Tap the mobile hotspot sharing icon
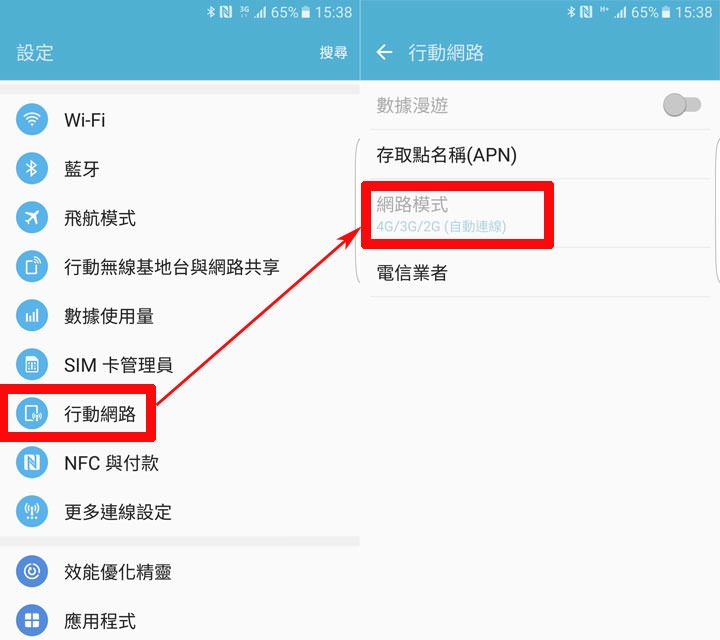The width and height of the screenshot is (720, 640). point(32,266)
